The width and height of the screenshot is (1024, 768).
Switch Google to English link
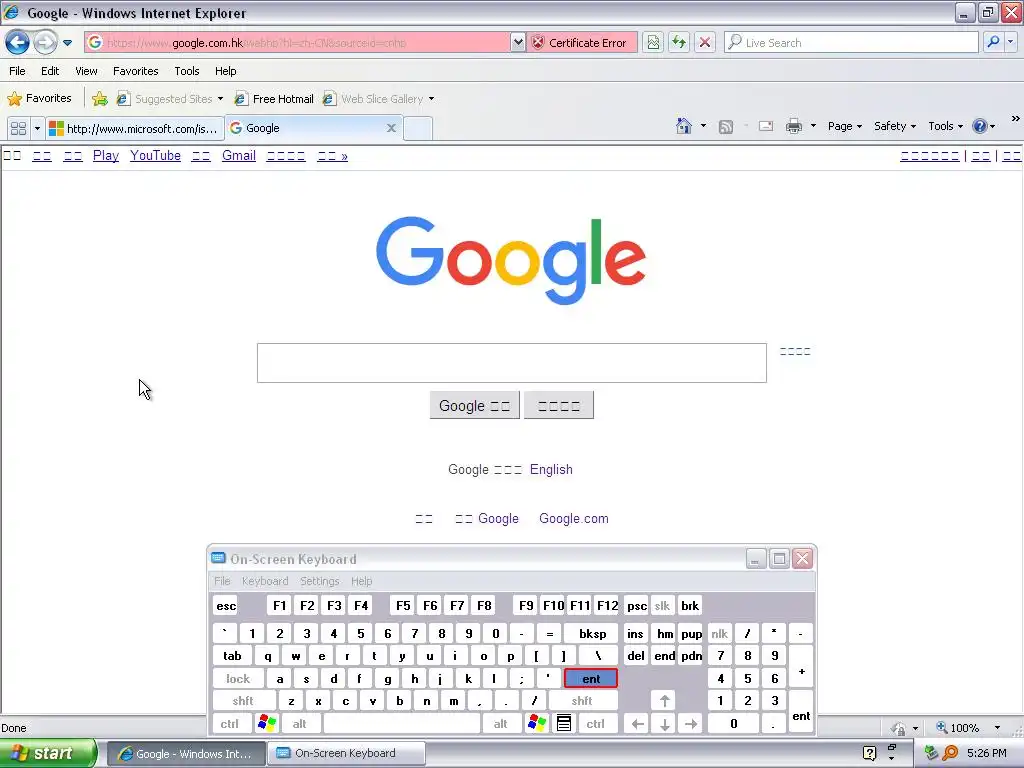pos(551,470)
